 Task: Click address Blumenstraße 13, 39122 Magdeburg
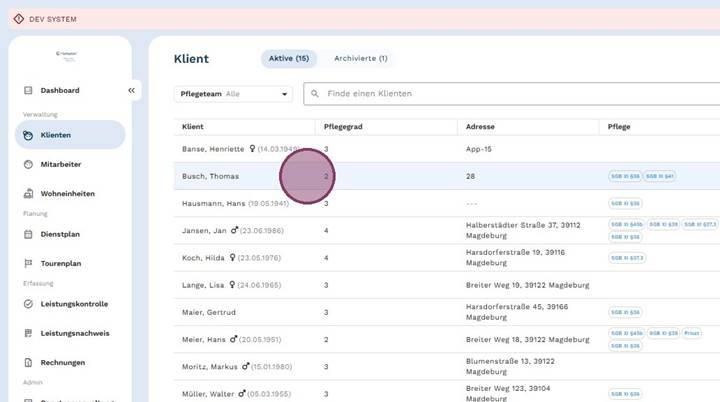[x=510, y=366]
